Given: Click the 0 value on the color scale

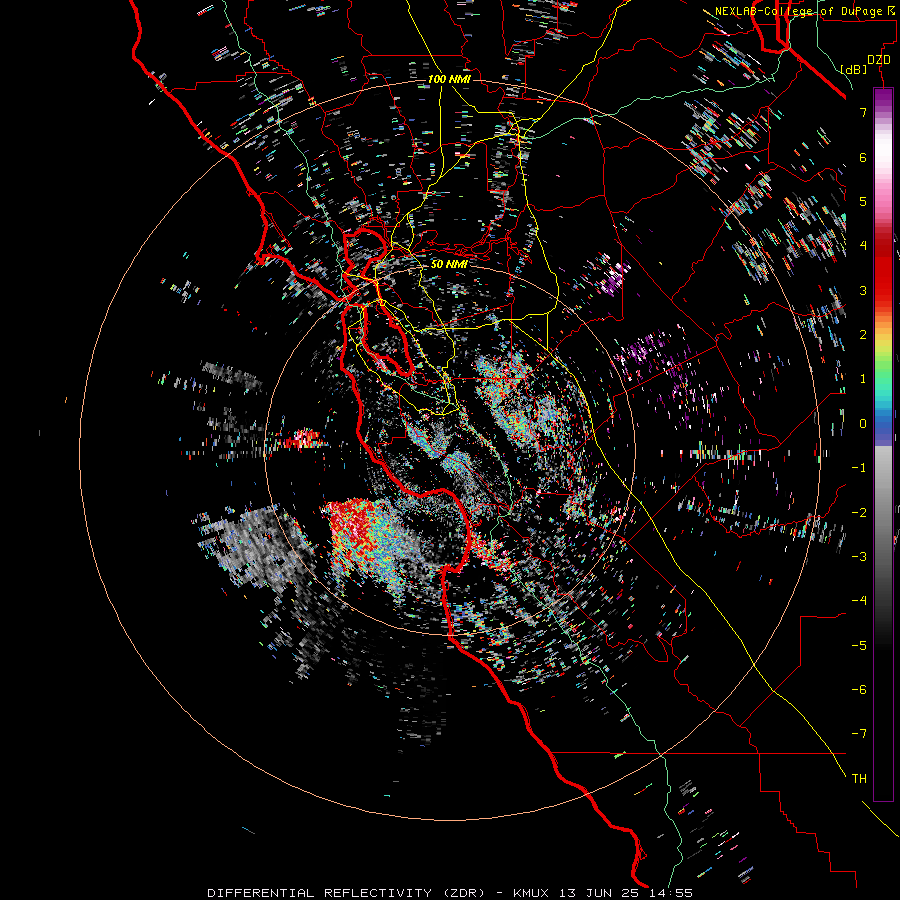Looking at the screenshot, I should (x=863, y=424).
